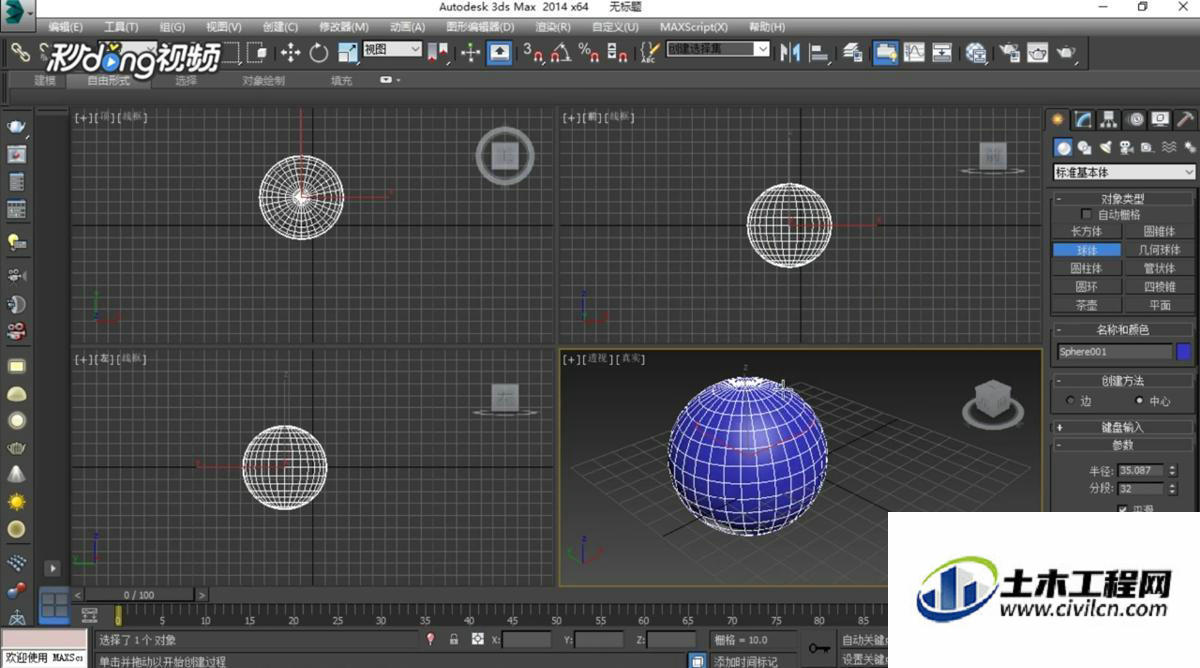1200x668 pixels.
Task: Open the 修改器(M) menu
Action: [343, 27]
